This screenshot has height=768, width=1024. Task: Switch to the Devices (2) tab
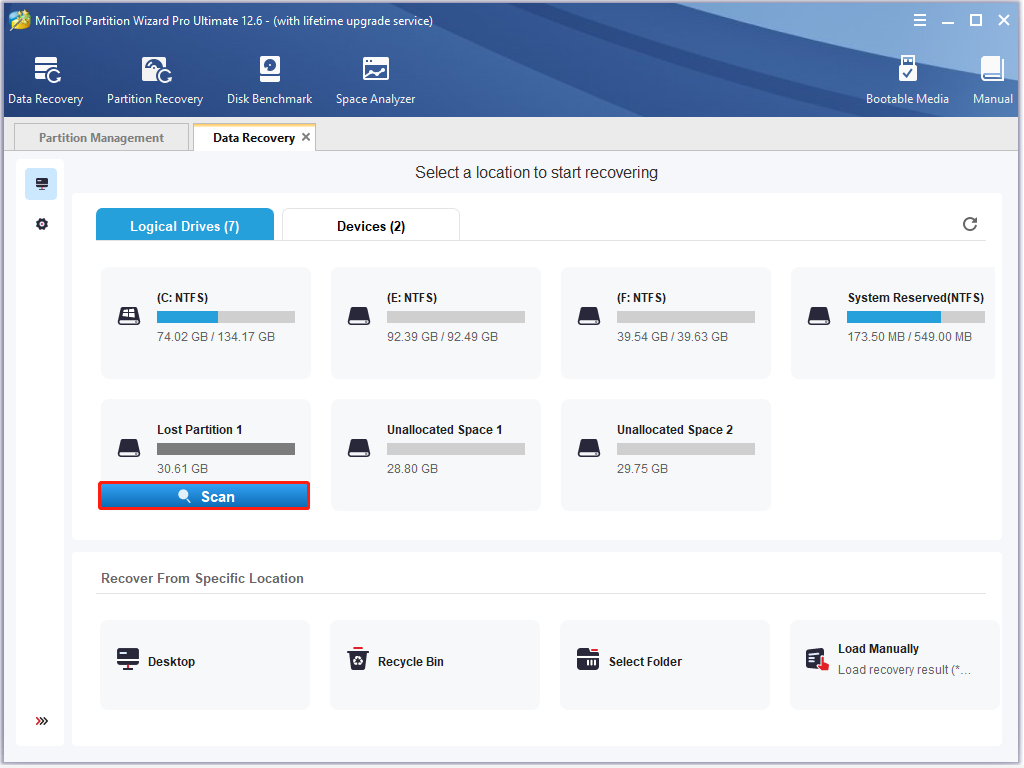[370, 226]
